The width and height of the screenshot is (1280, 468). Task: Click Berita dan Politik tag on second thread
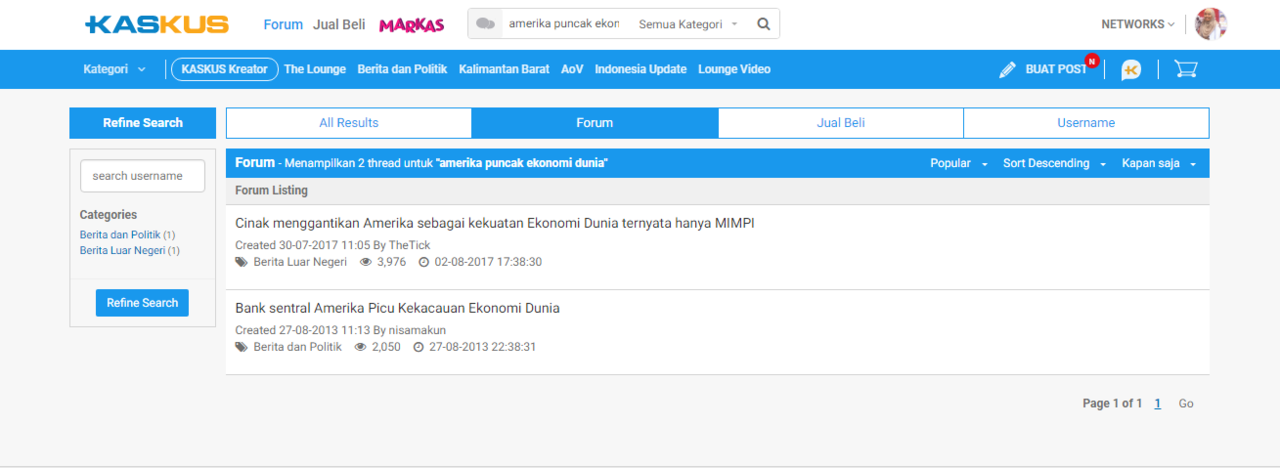point(298,347)
